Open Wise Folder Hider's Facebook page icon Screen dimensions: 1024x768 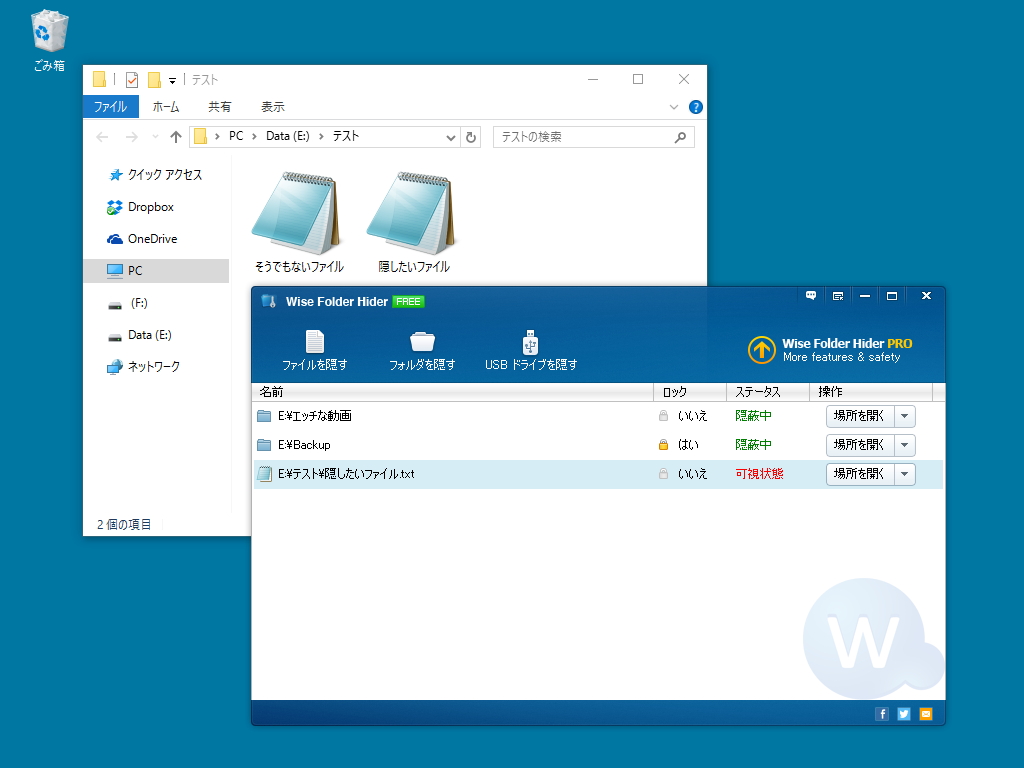(x=881, y=713)
